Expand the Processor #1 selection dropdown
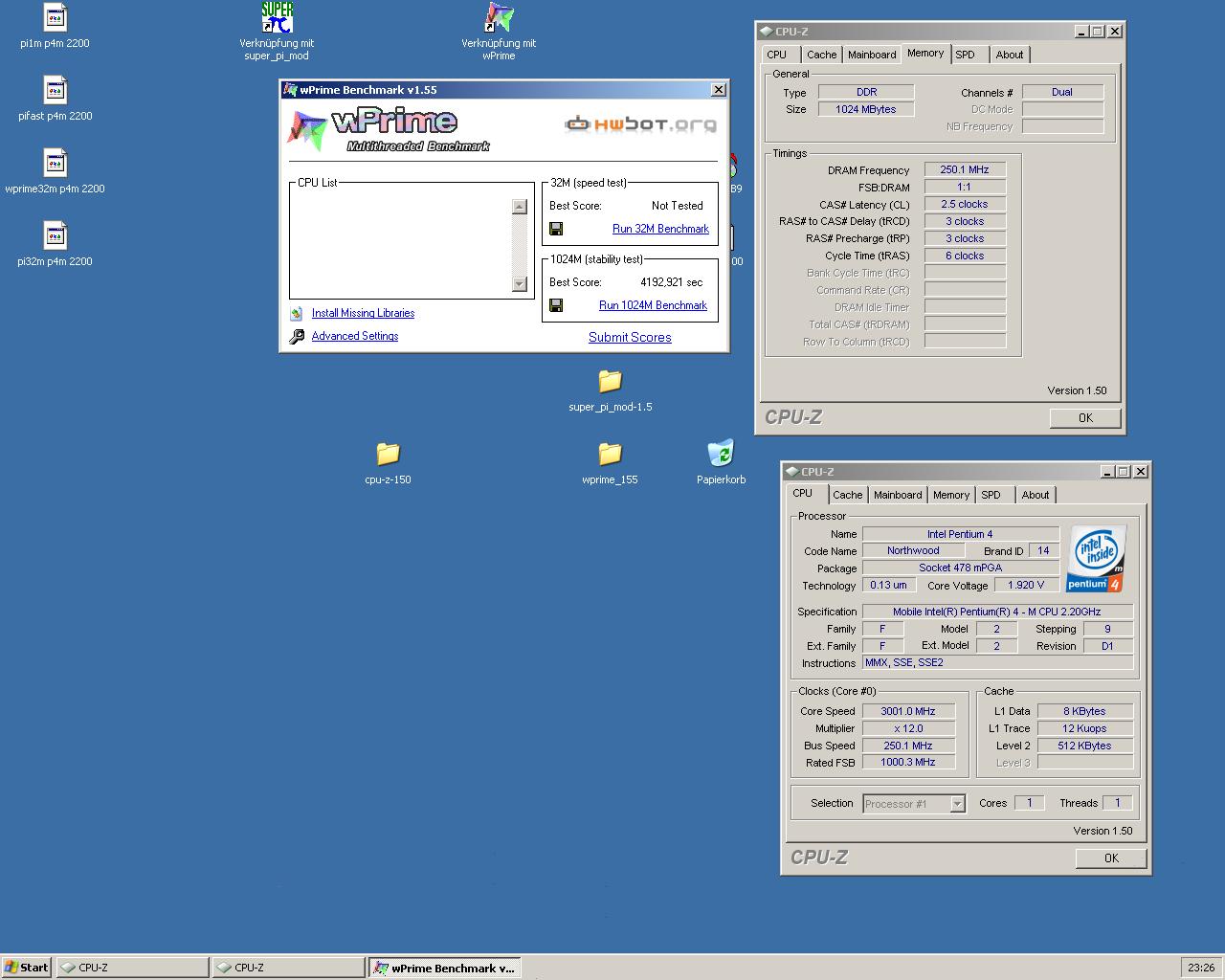1225x980 pixels. [x=957, y=804]
